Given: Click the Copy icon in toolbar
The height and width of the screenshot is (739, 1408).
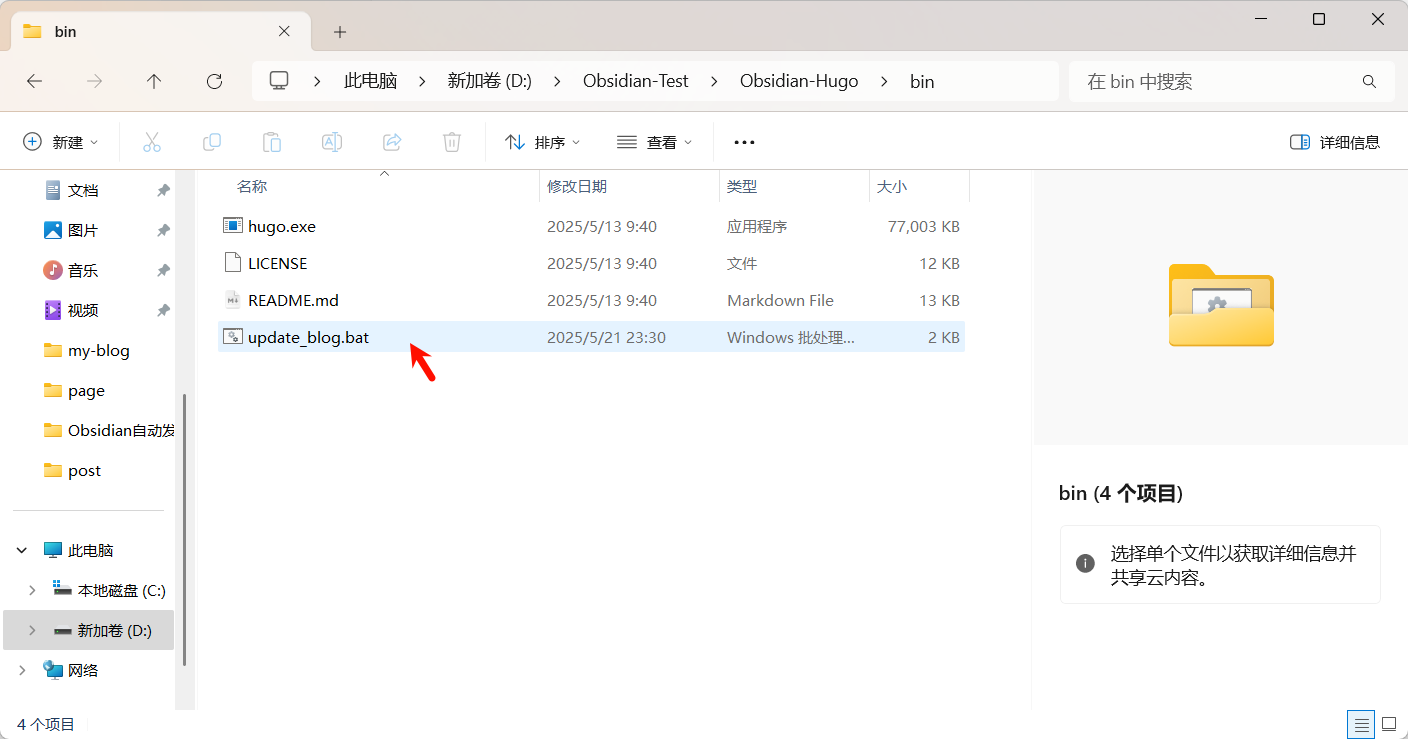Looking at the screenshot, I should [212, 142].
